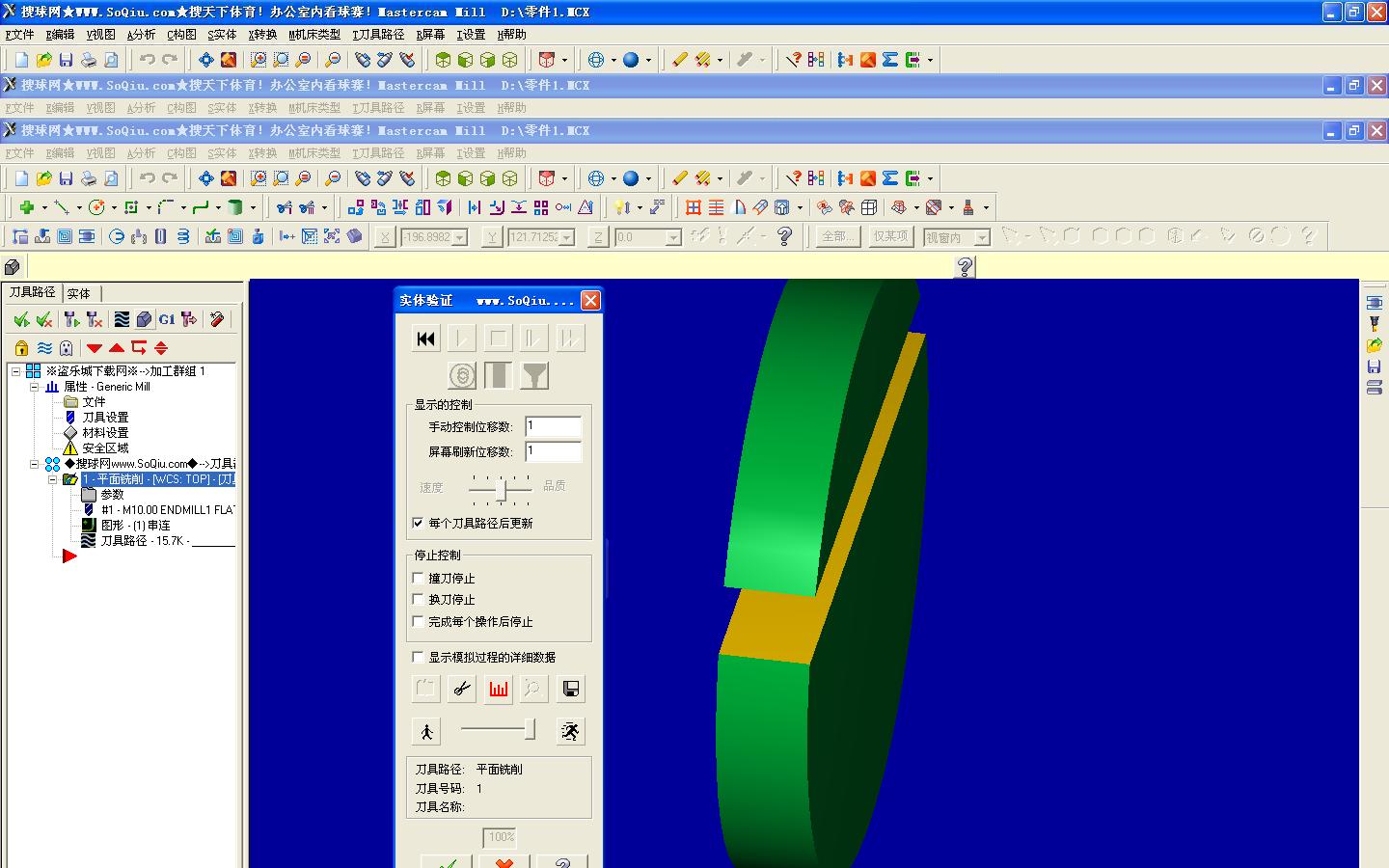Click deselect all operations icon with red X

pyautogui.click(x=44, y=319)
